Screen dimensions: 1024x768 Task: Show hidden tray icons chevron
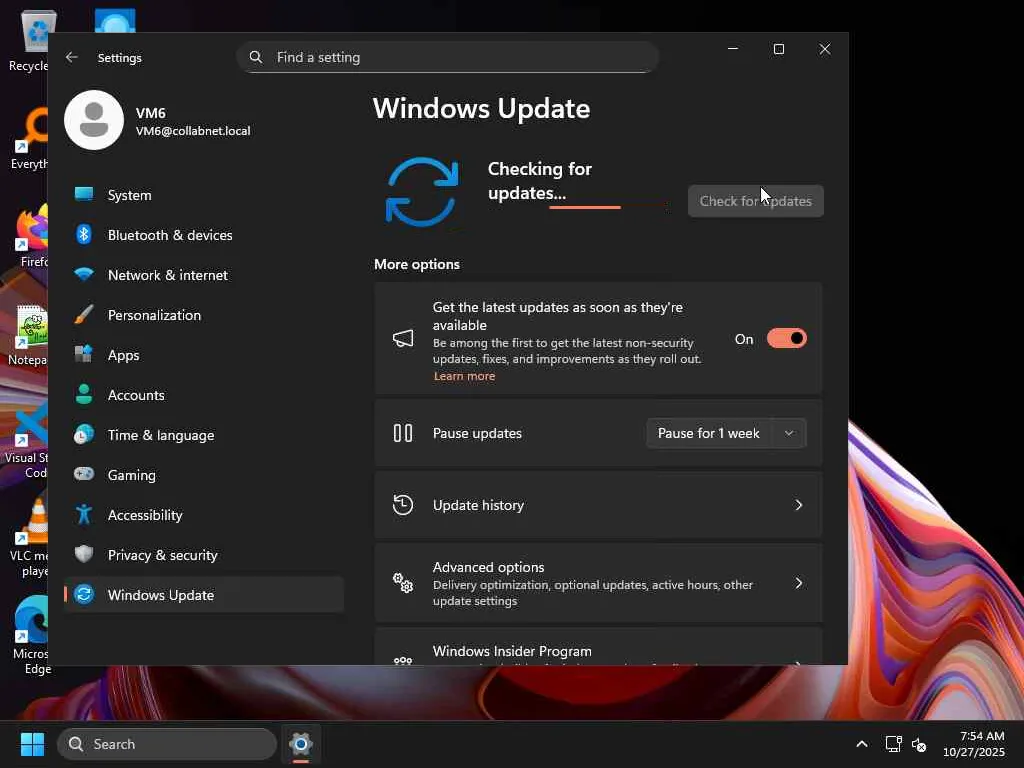[x=862, y=744]
